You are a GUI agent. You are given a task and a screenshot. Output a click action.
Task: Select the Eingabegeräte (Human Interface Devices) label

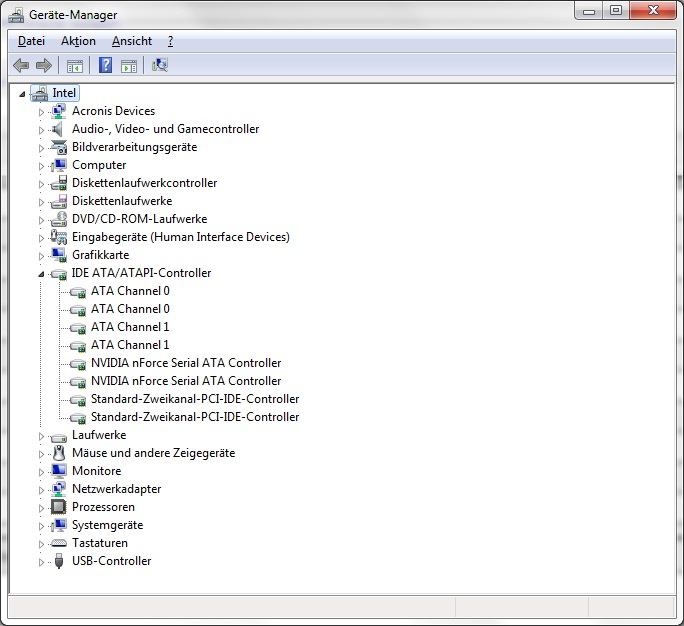click(181, 237)
